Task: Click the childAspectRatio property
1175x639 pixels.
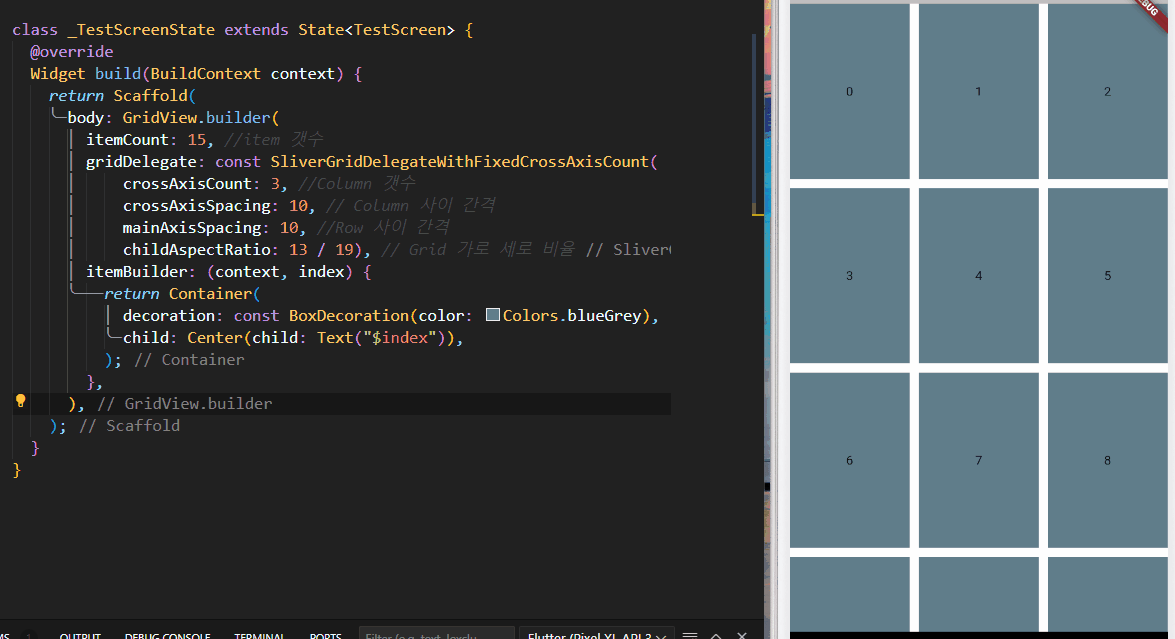Action: pos(196,249)
